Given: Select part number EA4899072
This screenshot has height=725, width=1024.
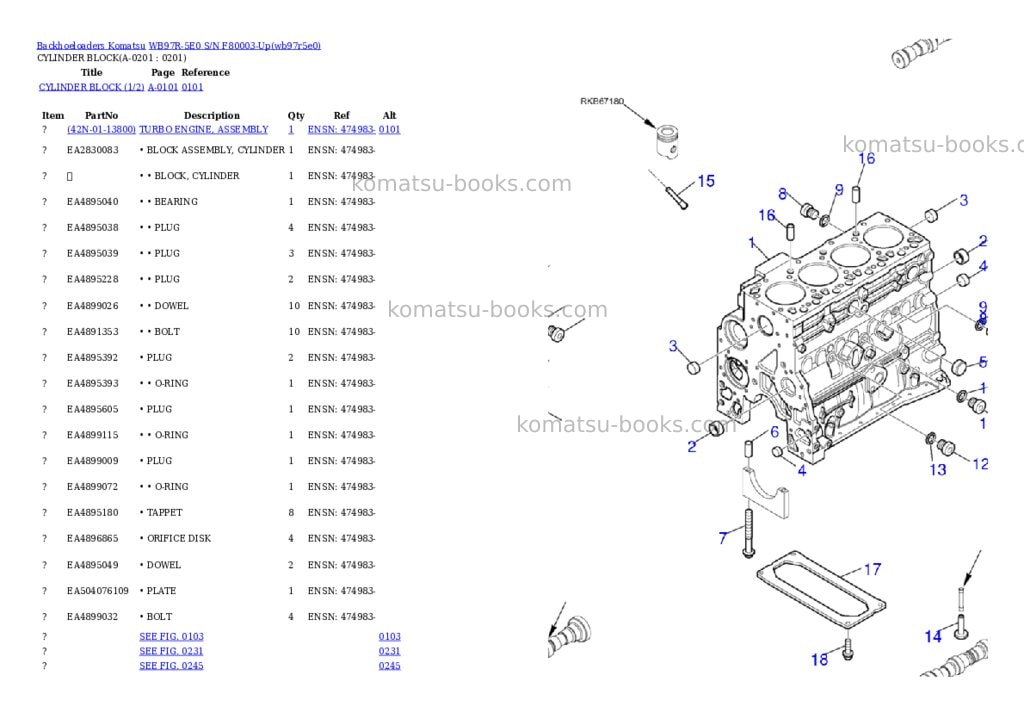Looking at the screenshot, I should coord(93,487).
